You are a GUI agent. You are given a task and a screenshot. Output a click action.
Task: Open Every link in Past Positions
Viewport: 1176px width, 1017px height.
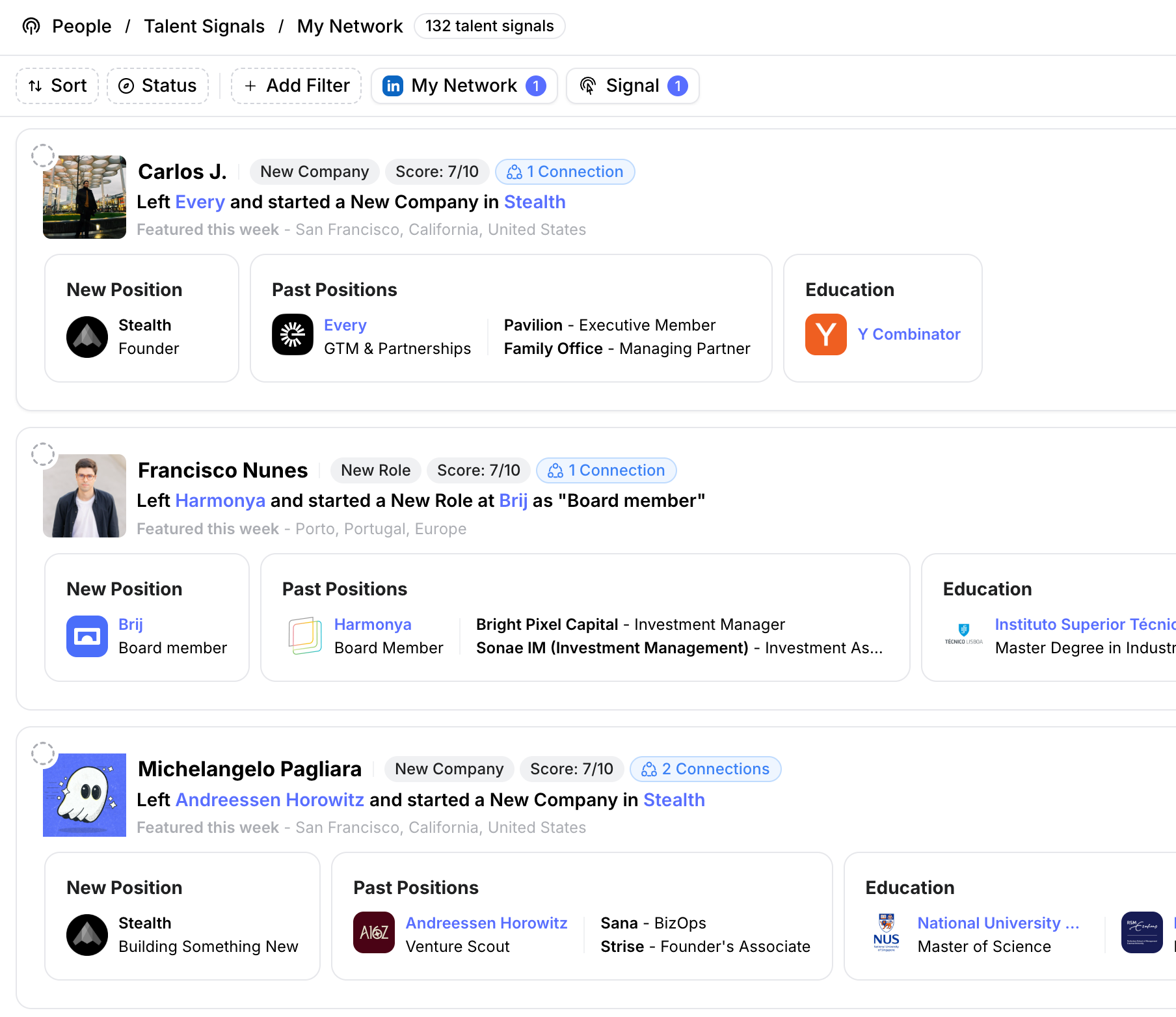tap(345, 325)
